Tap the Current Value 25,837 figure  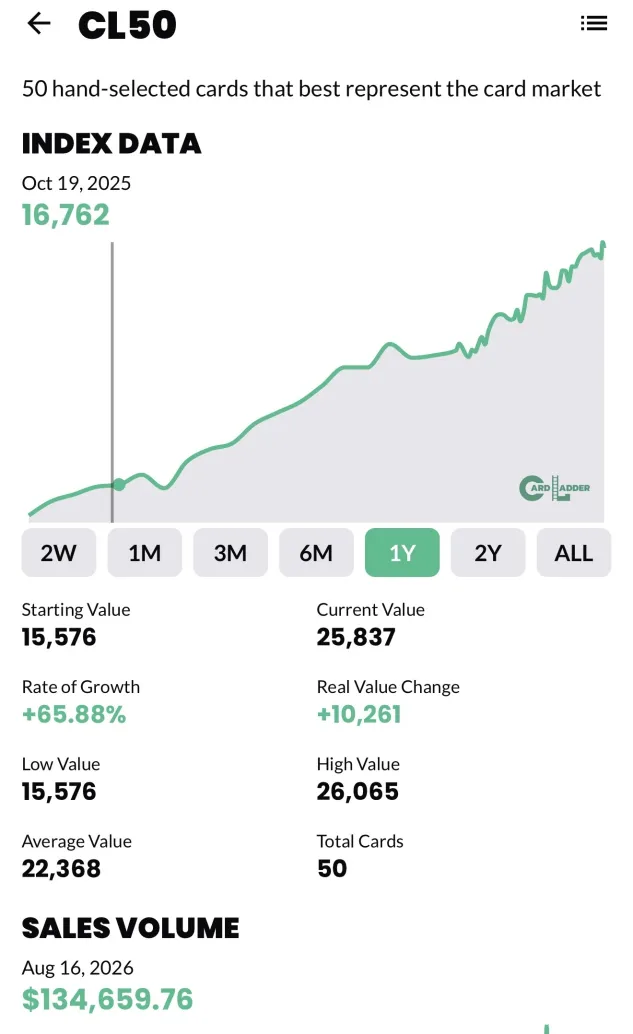[x=356, y=637]
